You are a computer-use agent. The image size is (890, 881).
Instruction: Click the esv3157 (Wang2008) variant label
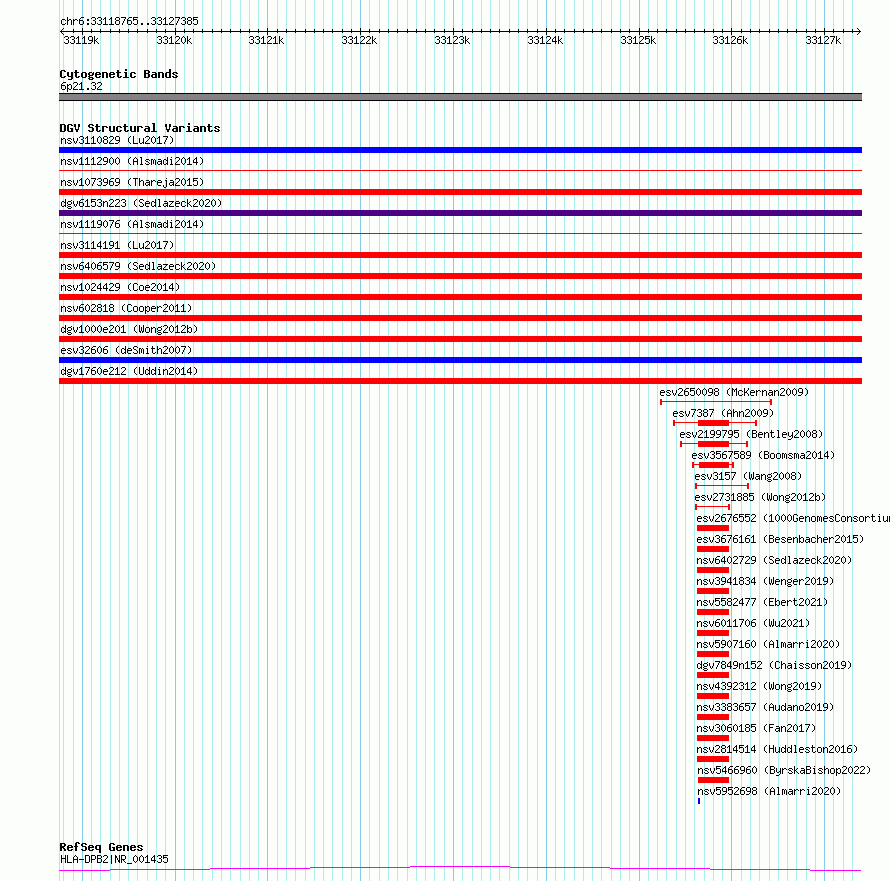click(x=748, y=476)
